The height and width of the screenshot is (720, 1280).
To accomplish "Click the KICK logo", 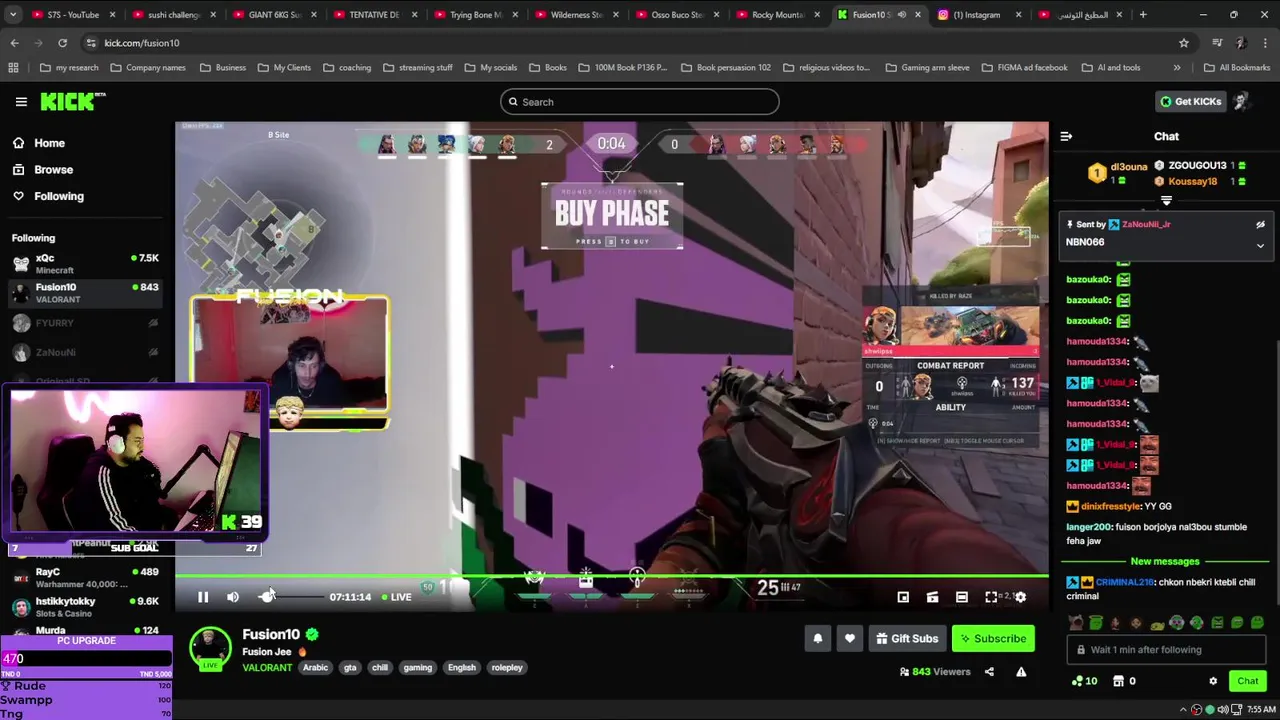I will (72, 101).
